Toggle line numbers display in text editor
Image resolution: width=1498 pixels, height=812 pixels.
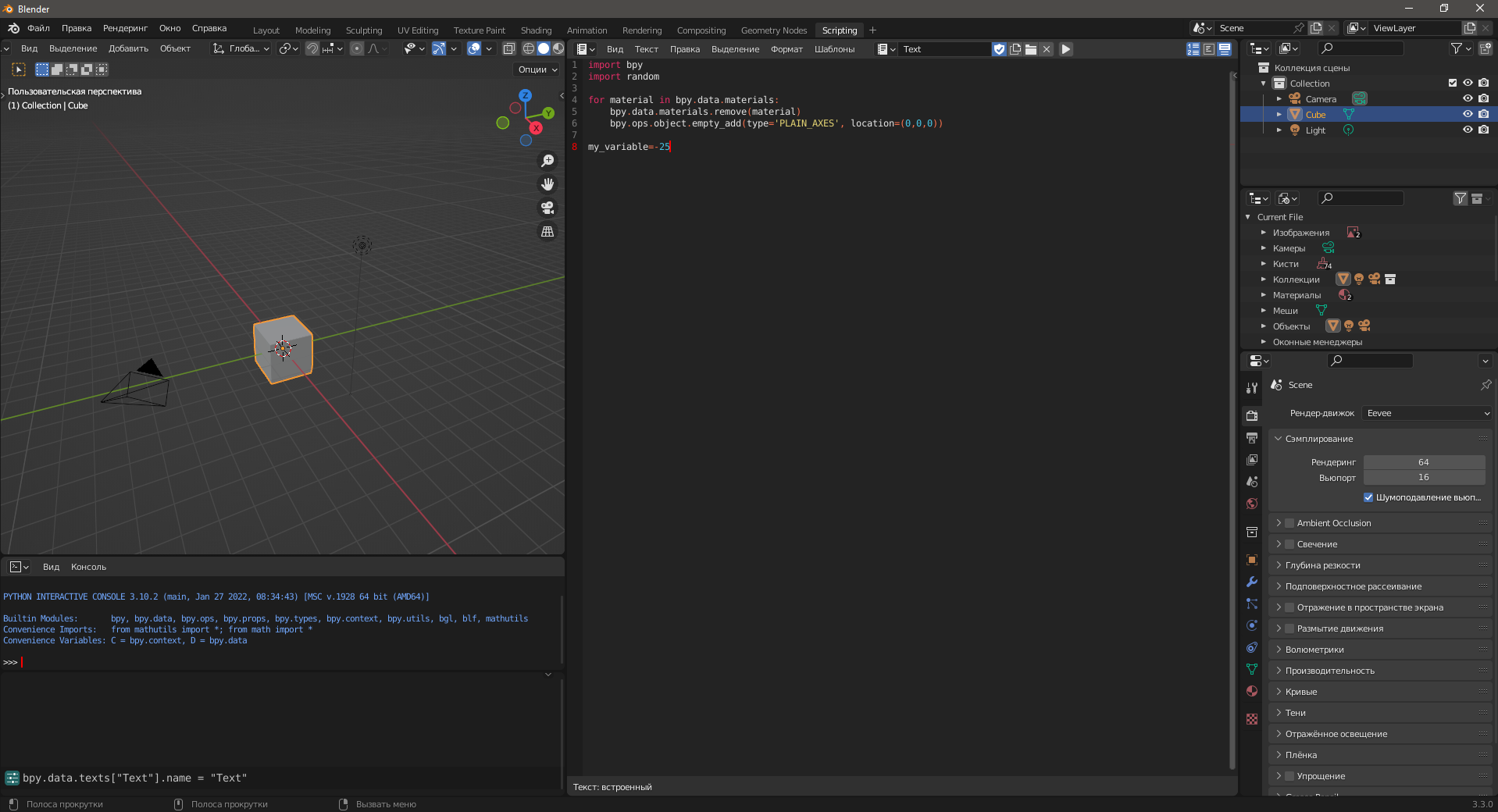tap(1193, 49)
